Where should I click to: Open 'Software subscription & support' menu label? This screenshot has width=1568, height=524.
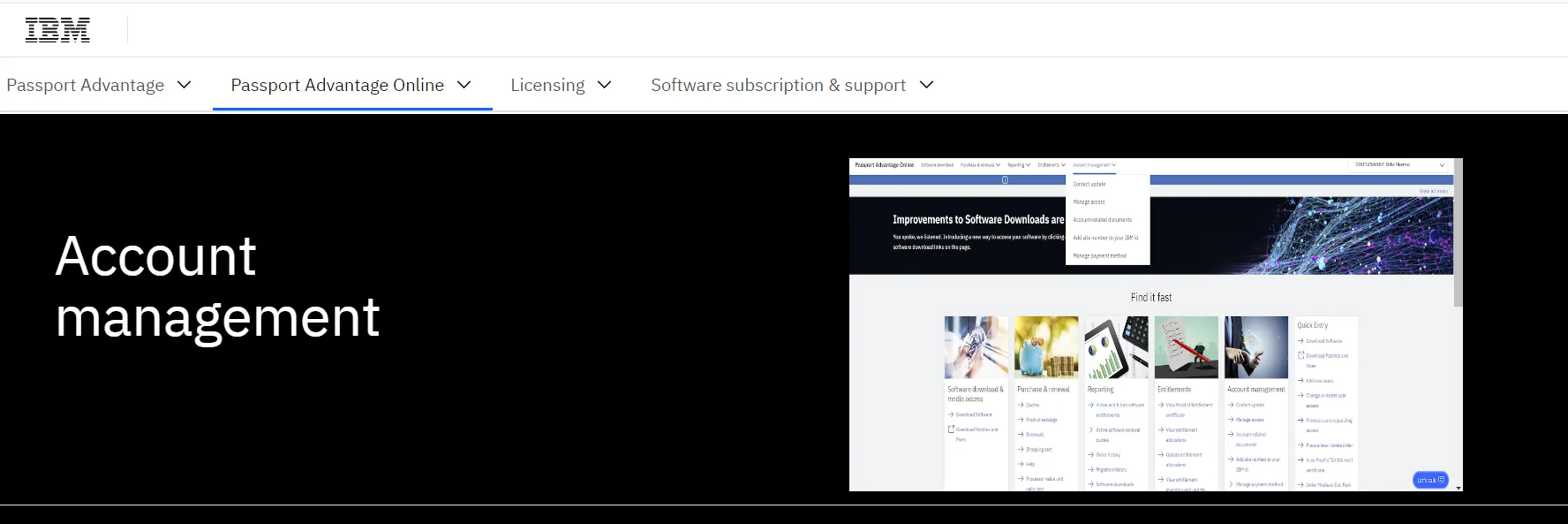point(778,85)
